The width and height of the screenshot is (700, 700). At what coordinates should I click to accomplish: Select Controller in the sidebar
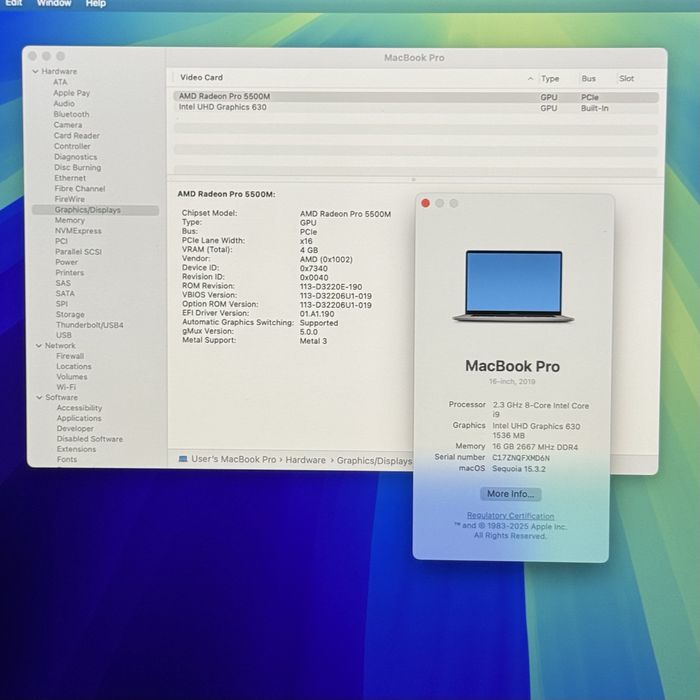click(x=72, y=146)
